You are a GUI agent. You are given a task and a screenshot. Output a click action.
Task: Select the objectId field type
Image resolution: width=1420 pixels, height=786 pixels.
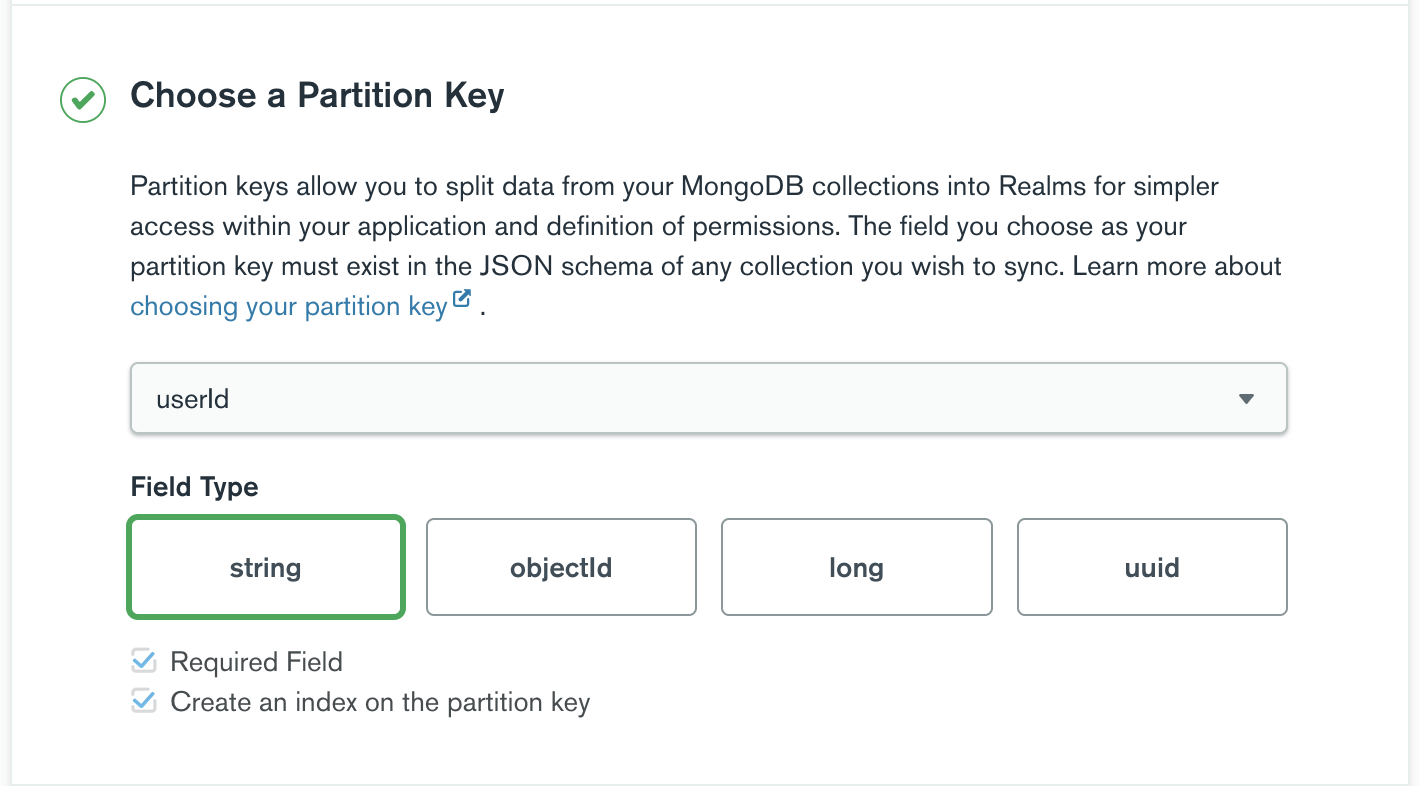pos(561,567)
